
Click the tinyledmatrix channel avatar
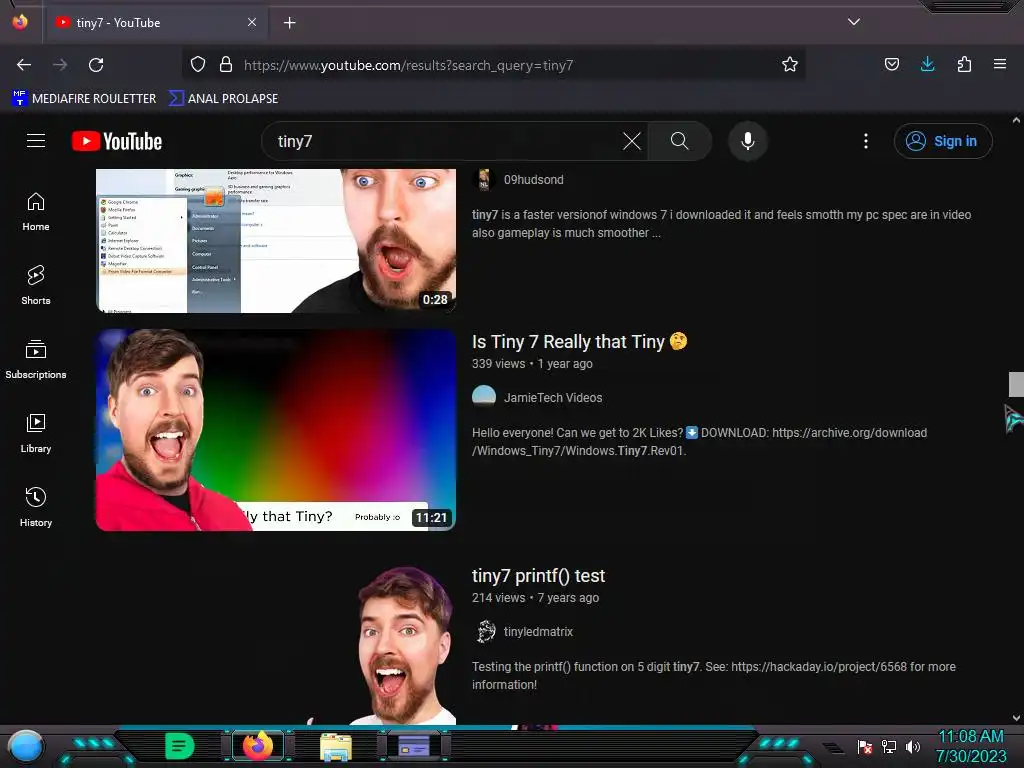(484, 631)
